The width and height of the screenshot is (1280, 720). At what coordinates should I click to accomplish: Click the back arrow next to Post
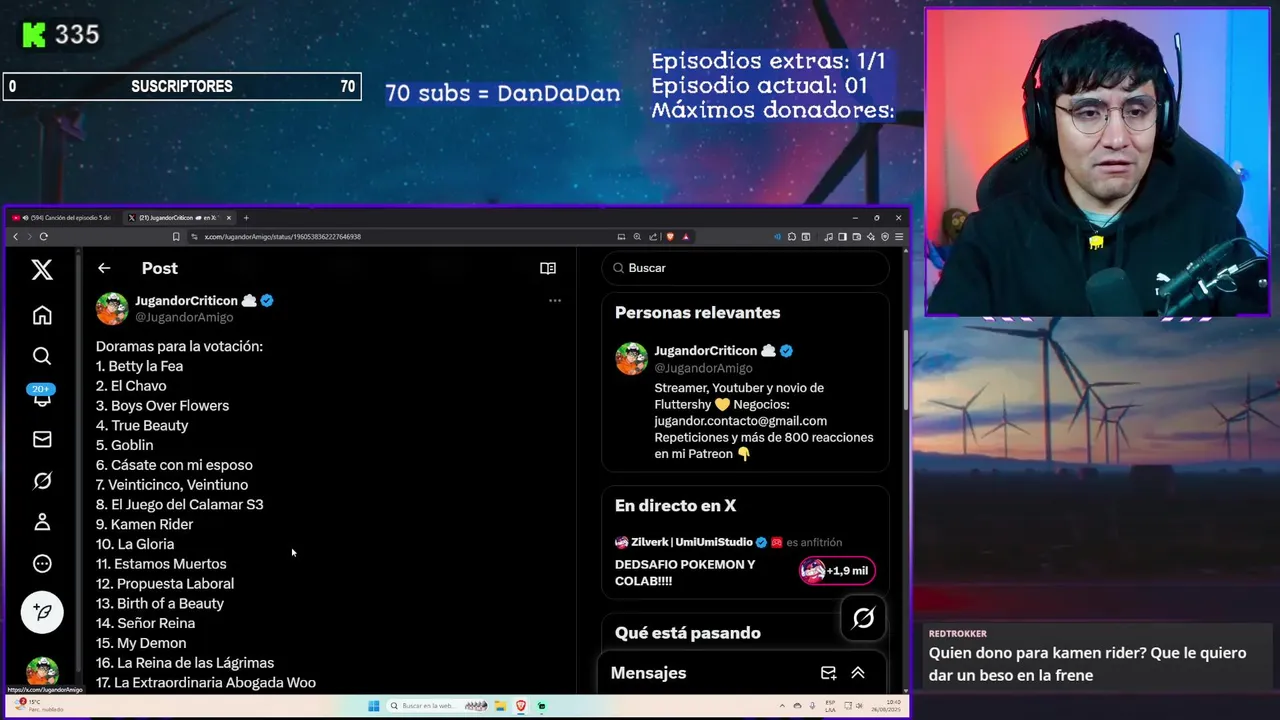(104, 268)
